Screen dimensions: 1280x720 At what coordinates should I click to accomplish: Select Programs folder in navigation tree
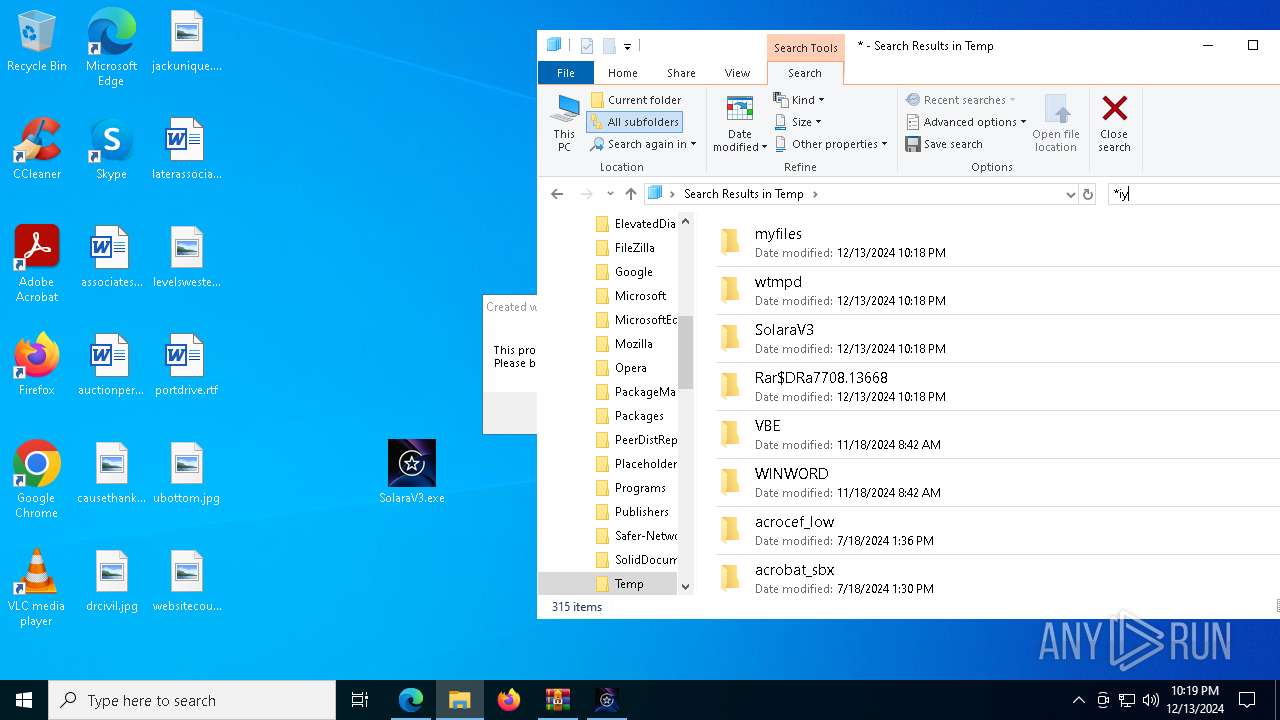[640, 488]
